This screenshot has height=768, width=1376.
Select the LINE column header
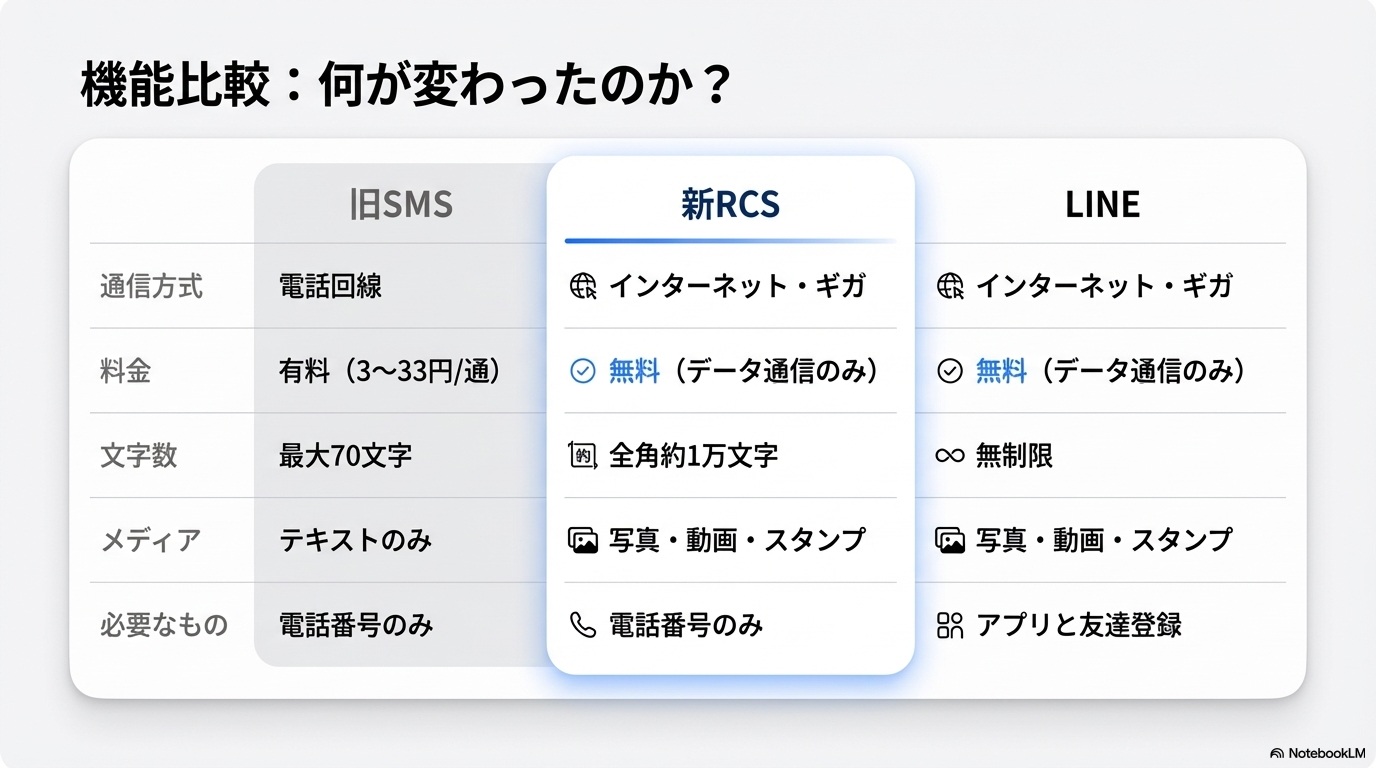(x=1102, y=205)
